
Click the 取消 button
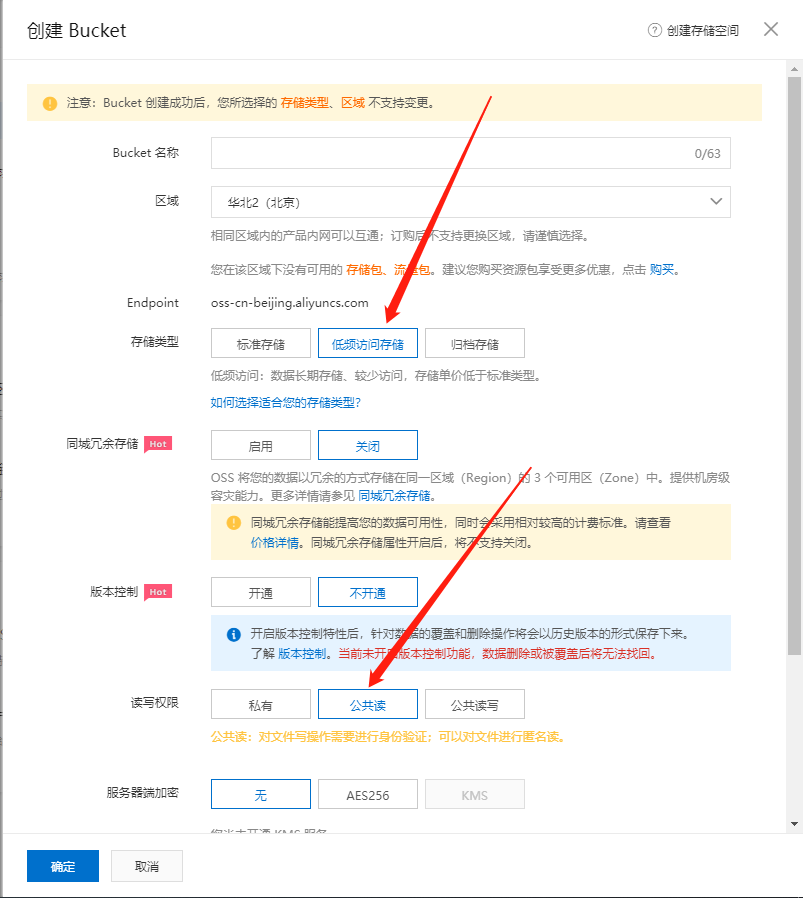(x=147, y=866)
